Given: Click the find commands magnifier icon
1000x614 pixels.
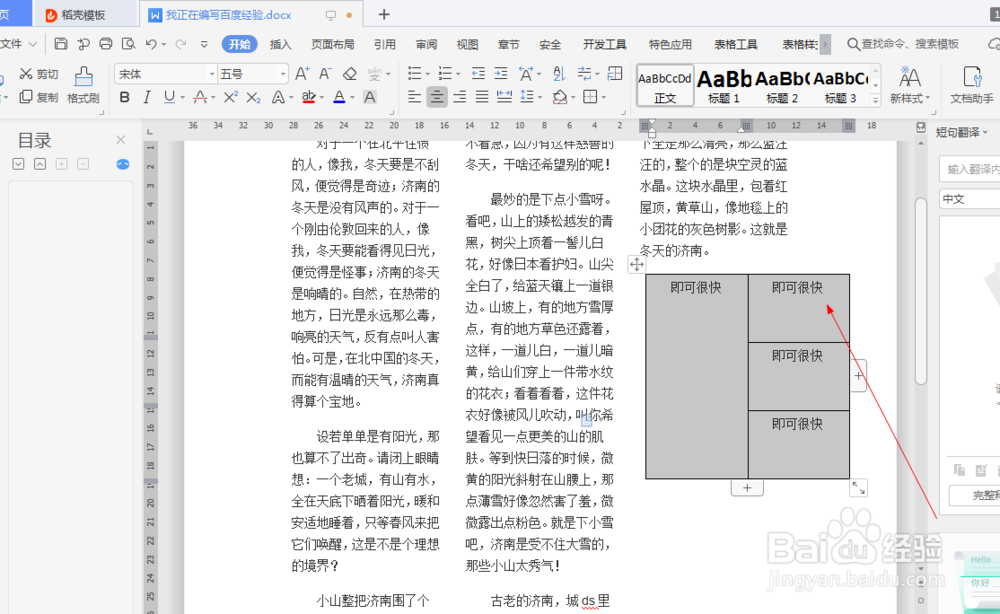Looking at the screenshot, I should coord(855,44).
